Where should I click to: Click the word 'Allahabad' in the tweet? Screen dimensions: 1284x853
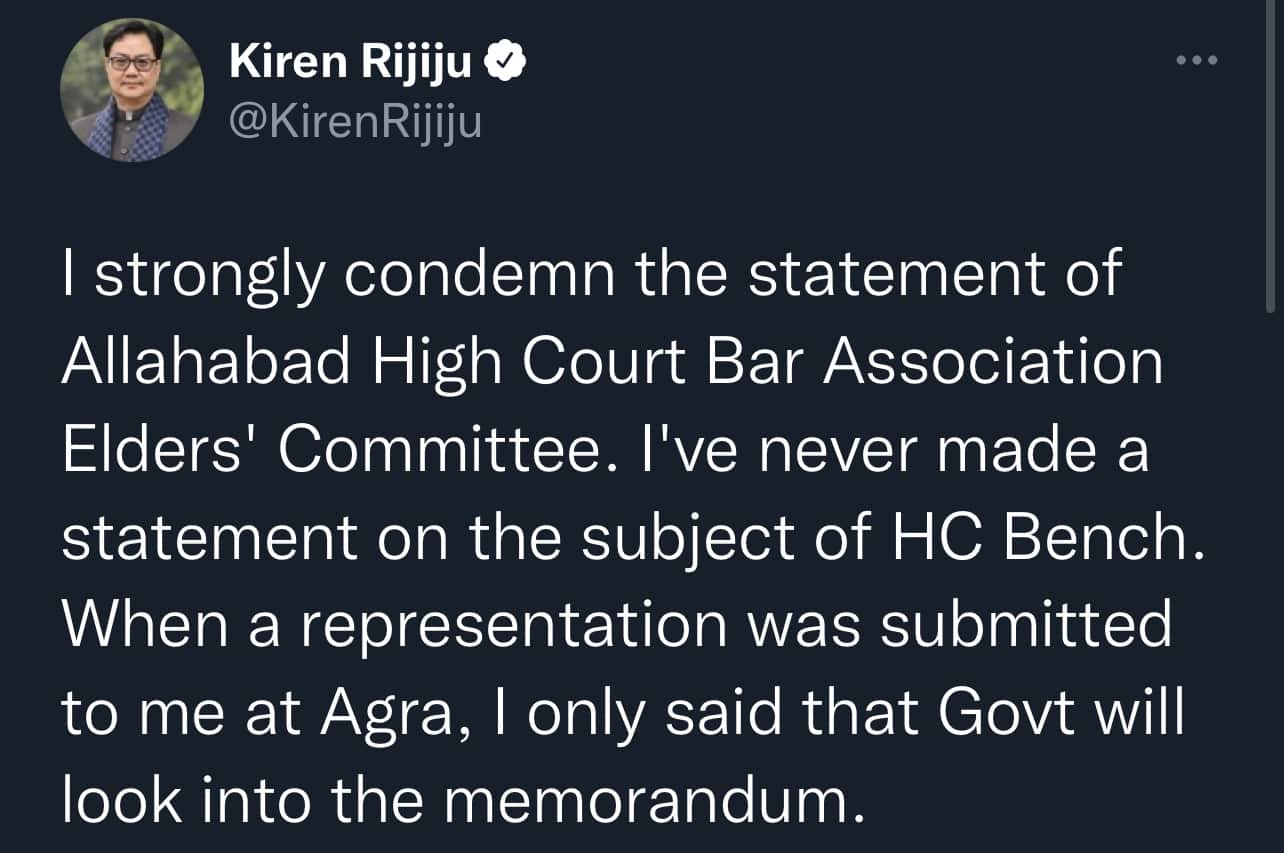point(207,364)
